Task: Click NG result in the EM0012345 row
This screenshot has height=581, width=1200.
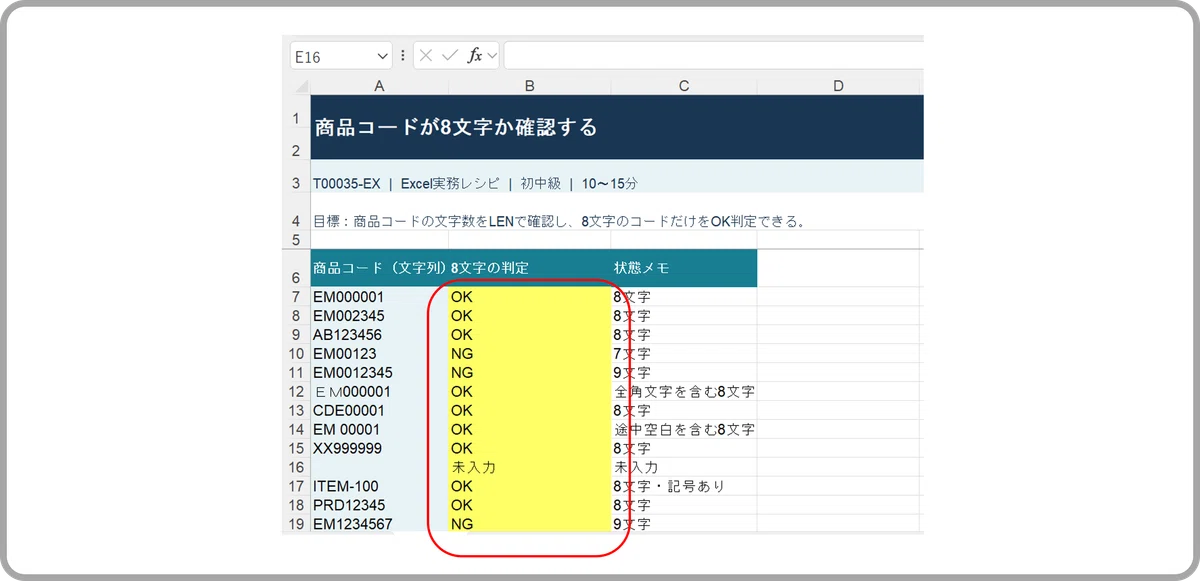Action: point(529,372)
